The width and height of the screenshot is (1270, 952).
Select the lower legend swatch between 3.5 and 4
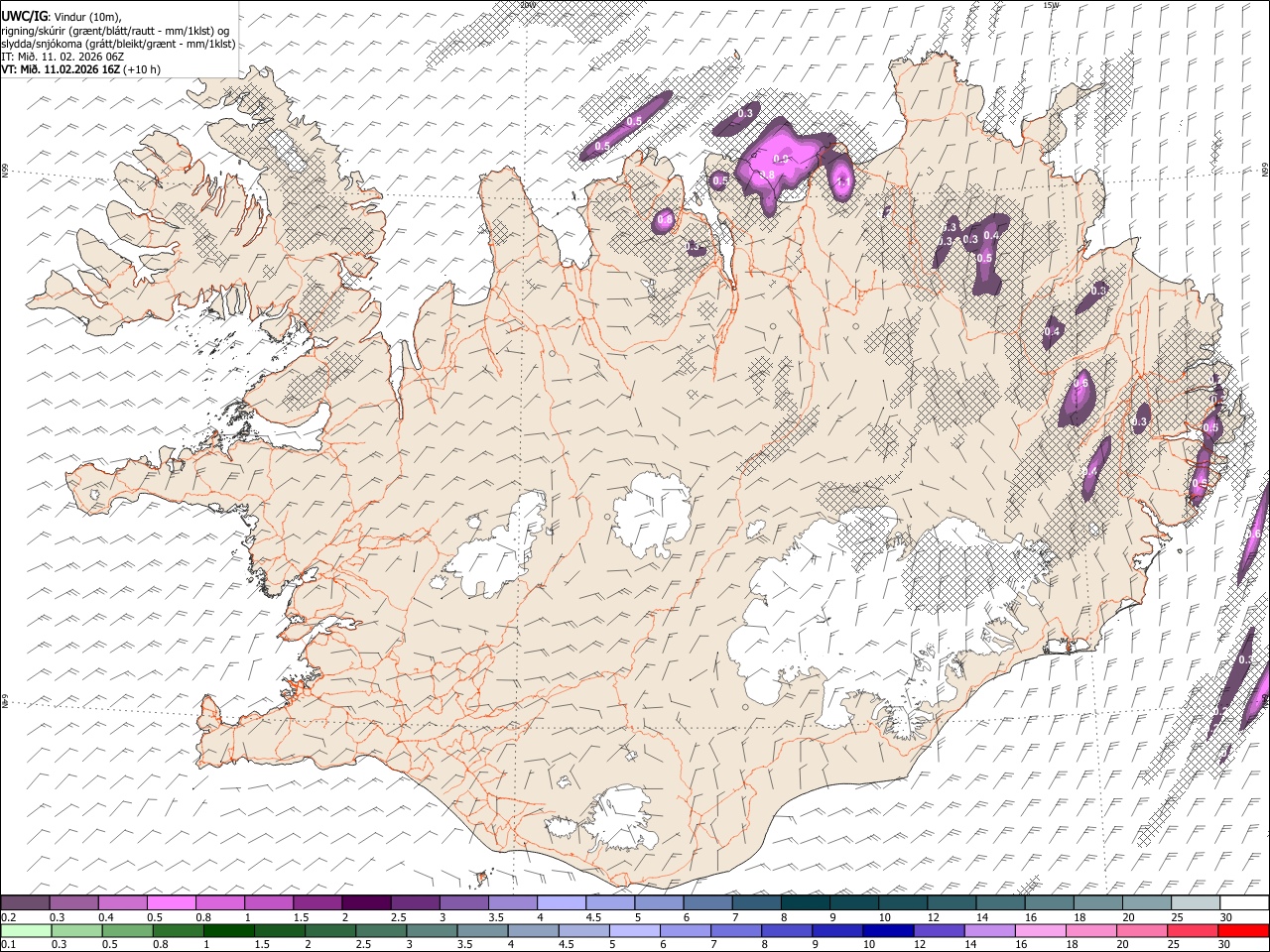point(482,930)
